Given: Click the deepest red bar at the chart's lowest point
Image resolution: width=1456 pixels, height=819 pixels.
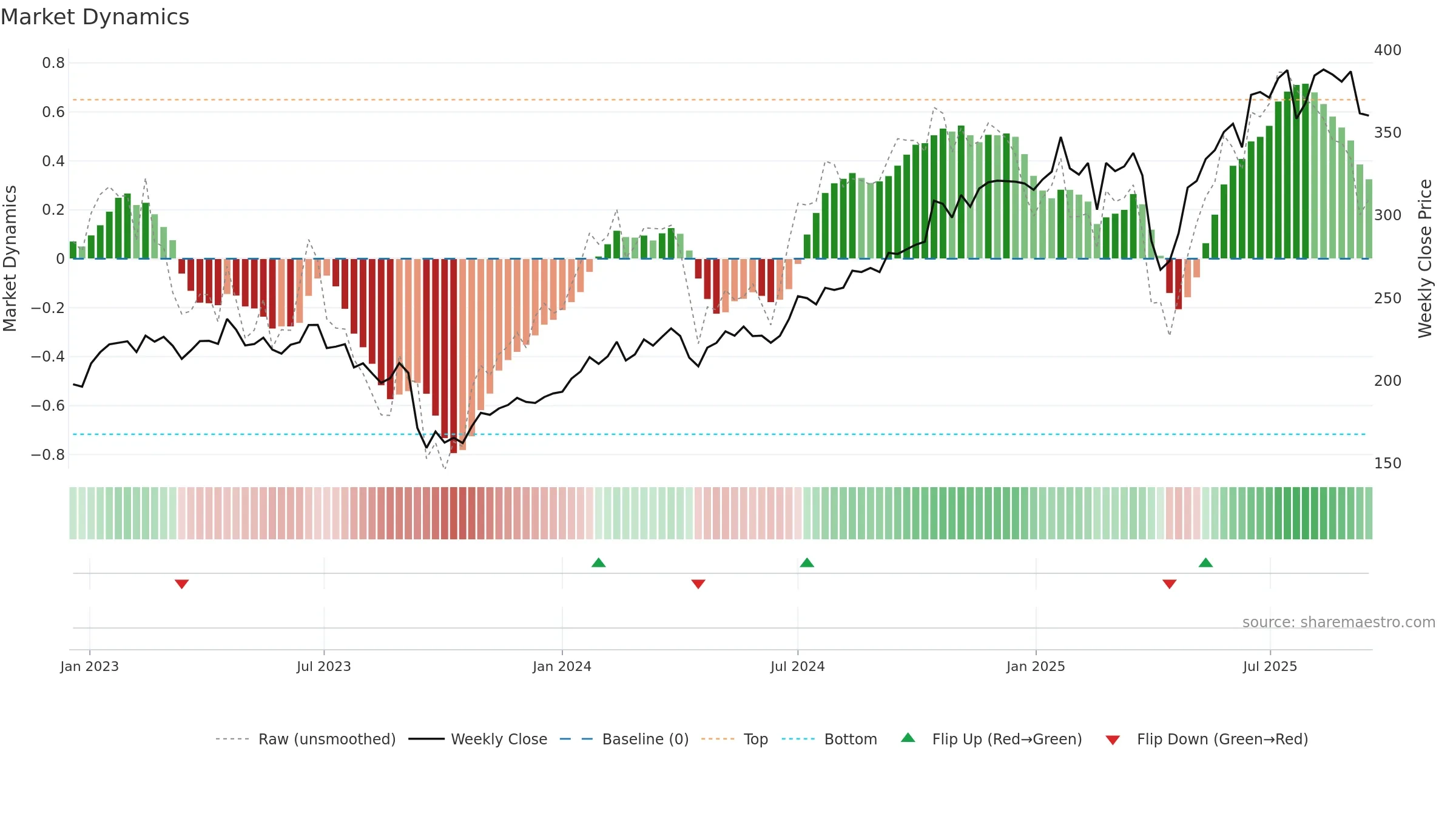Looking at the screenshot, I should pyautogui.click(x=454, y=356).
